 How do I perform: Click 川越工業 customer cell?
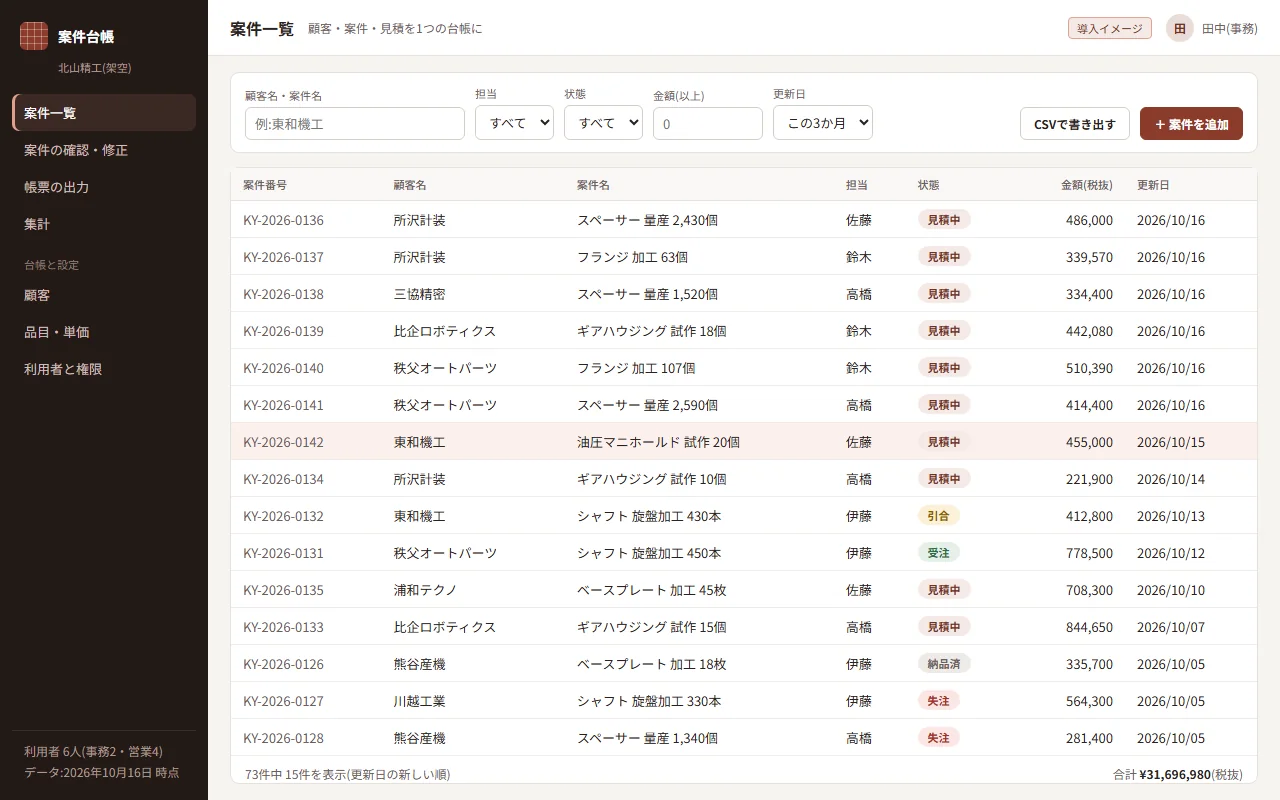(420, 701)
